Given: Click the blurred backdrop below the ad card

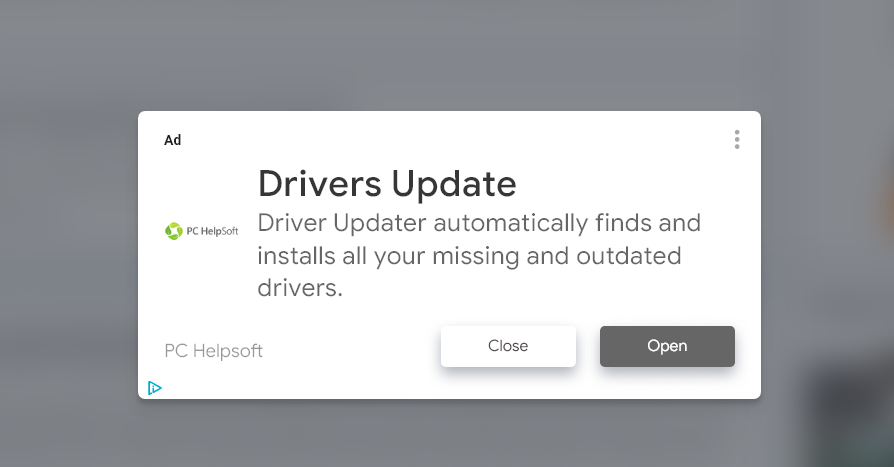Looking at the screenshot, I should pos(449,433).
